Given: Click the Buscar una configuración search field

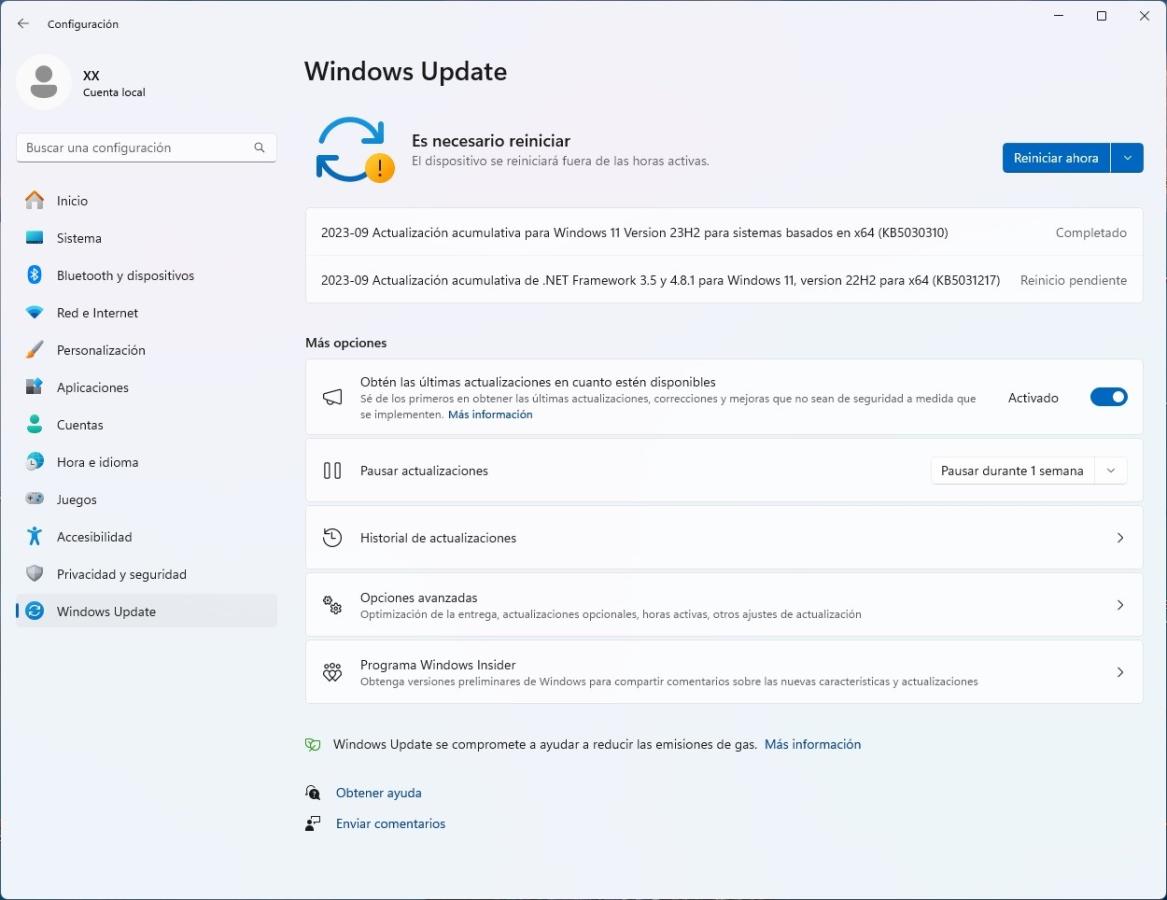Looking at the screenshot, I should coord(135,148).
